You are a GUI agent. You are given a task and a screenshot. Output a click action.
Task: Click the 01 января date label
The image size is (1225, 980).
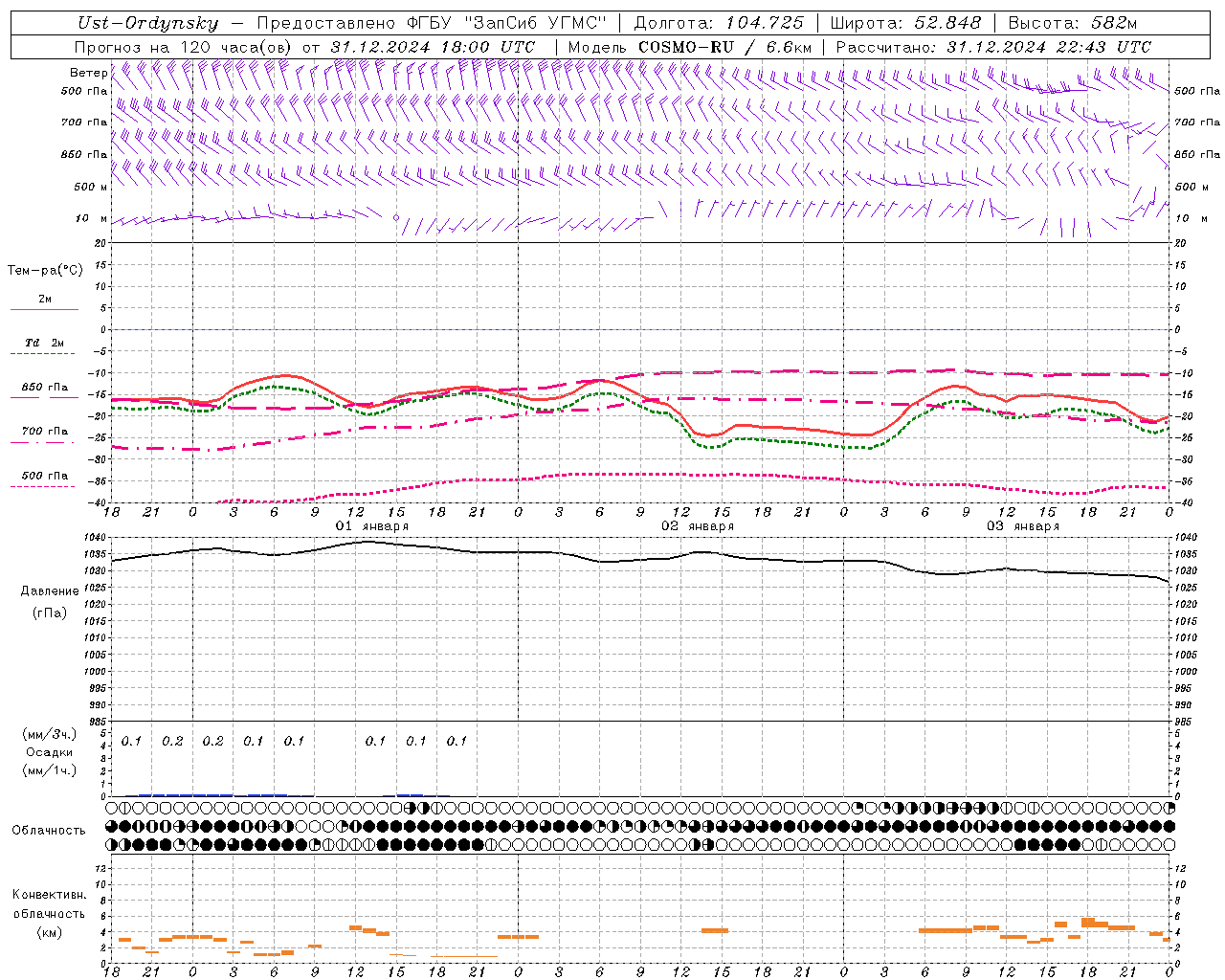(371, 526)
